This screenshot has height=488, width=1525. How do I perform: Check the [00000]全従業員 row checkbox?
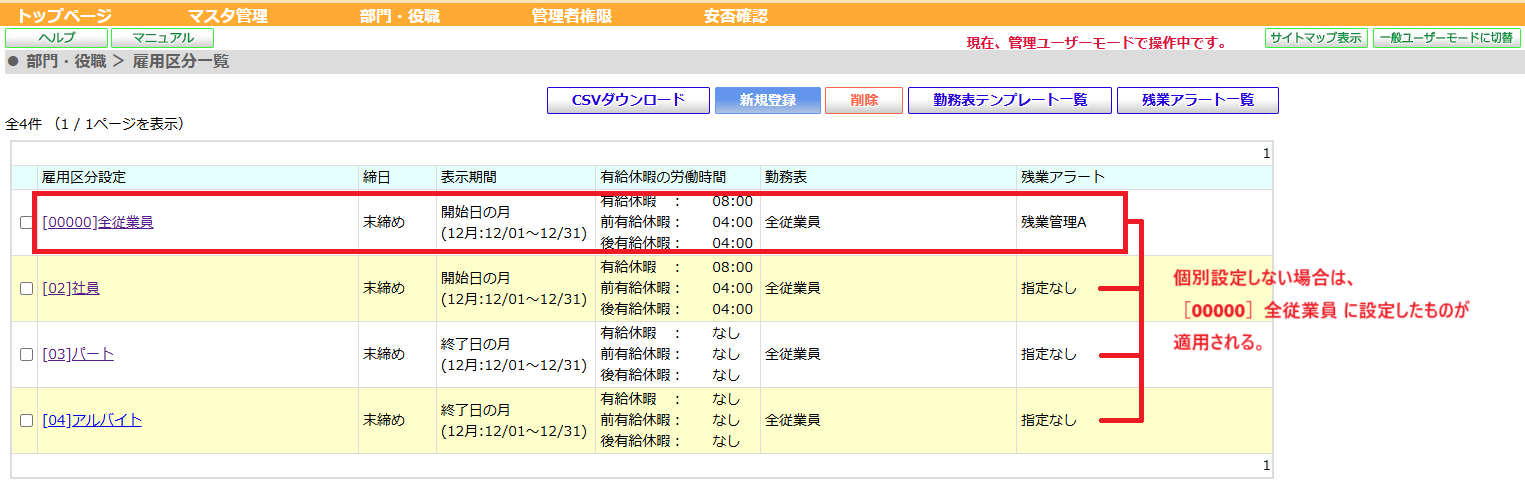[26, 223]
